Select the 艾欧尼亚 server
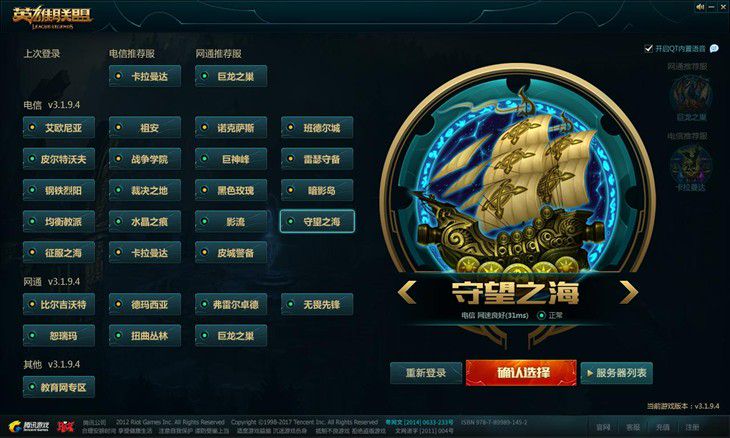 click(x=59, y=128)
